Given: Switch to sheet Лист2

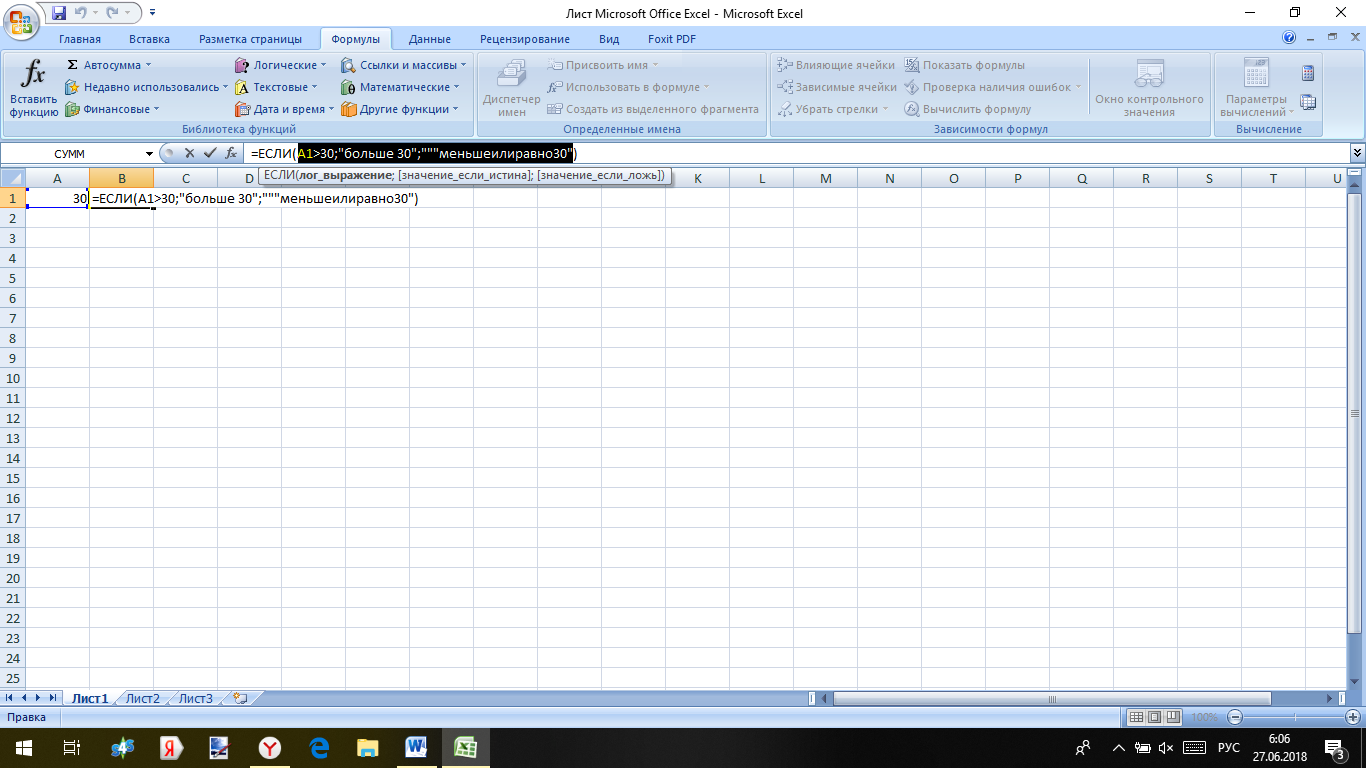Looking at the screenshot, I should (x=142, y=698).
